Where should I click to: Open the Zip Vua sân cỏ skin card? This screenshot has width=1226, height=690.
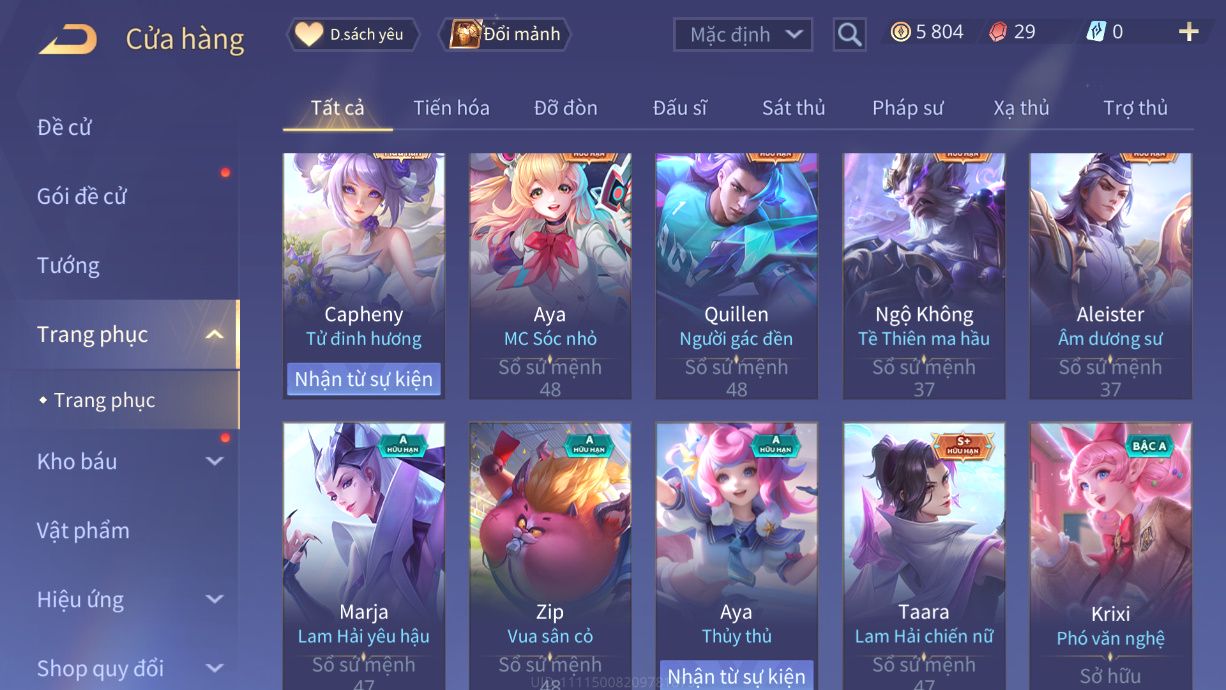tap(550, 556)
